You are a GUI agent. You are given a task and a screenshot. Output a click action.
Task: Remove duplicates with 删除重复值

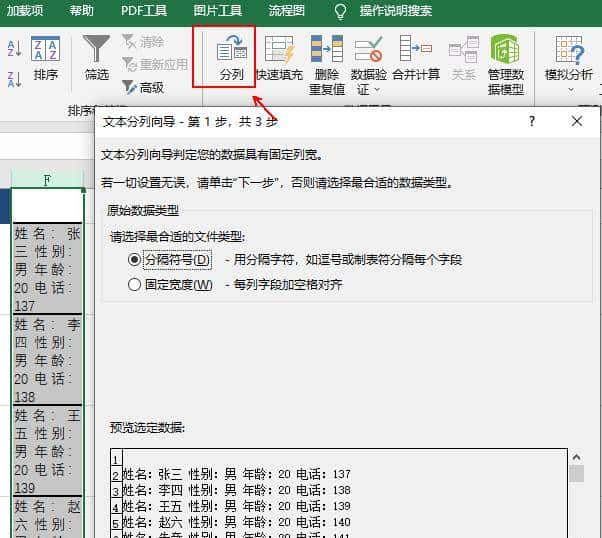[327, 65]
